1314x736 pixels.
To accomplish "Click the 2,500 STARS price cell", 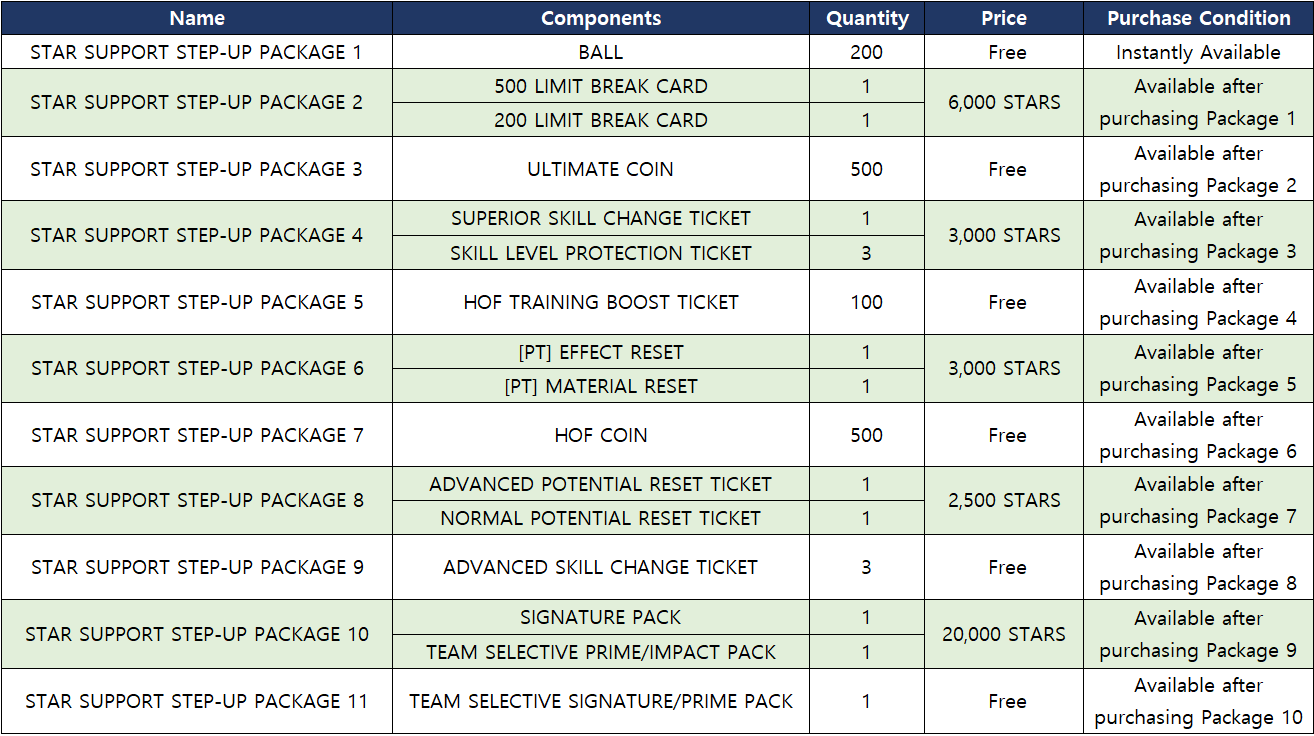I will point(1005,500).
